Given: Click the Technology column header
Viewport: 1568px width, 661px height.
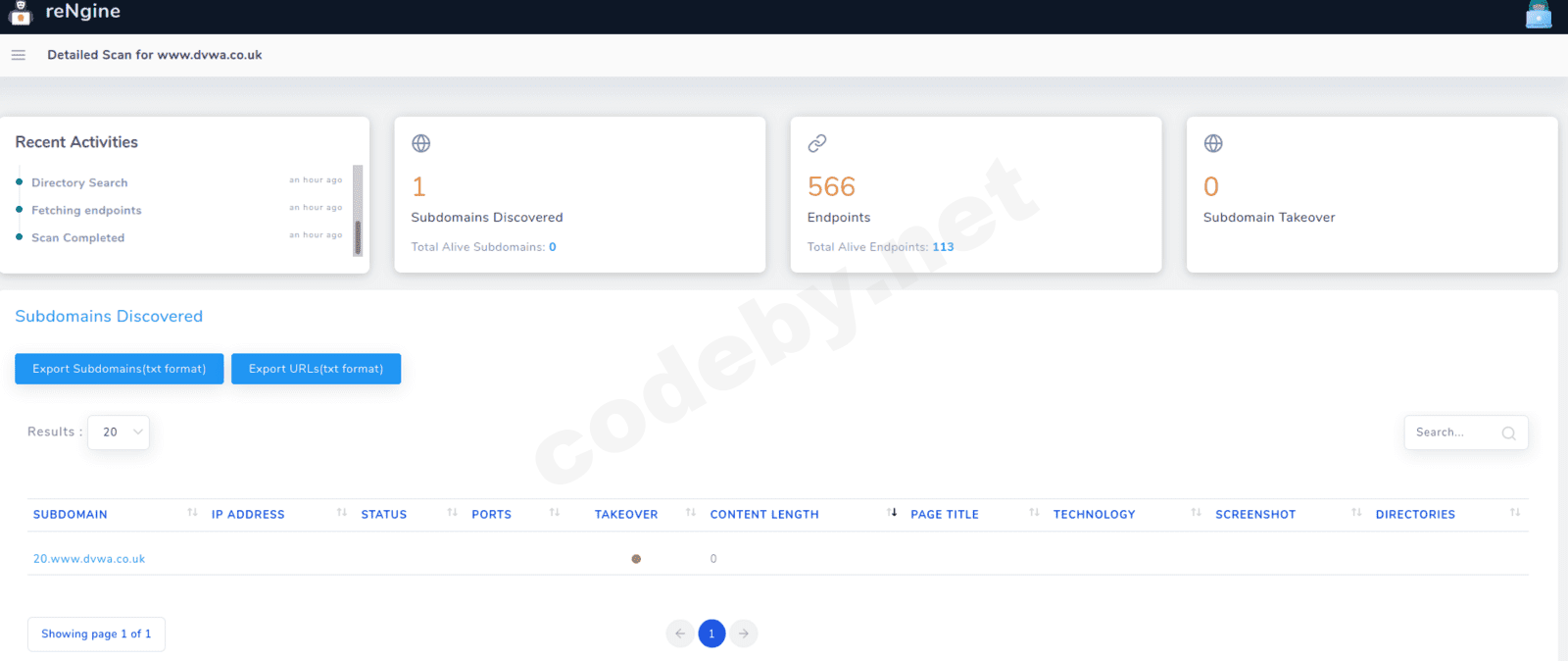Looking at the screenshot, I should pos(1095,514).
